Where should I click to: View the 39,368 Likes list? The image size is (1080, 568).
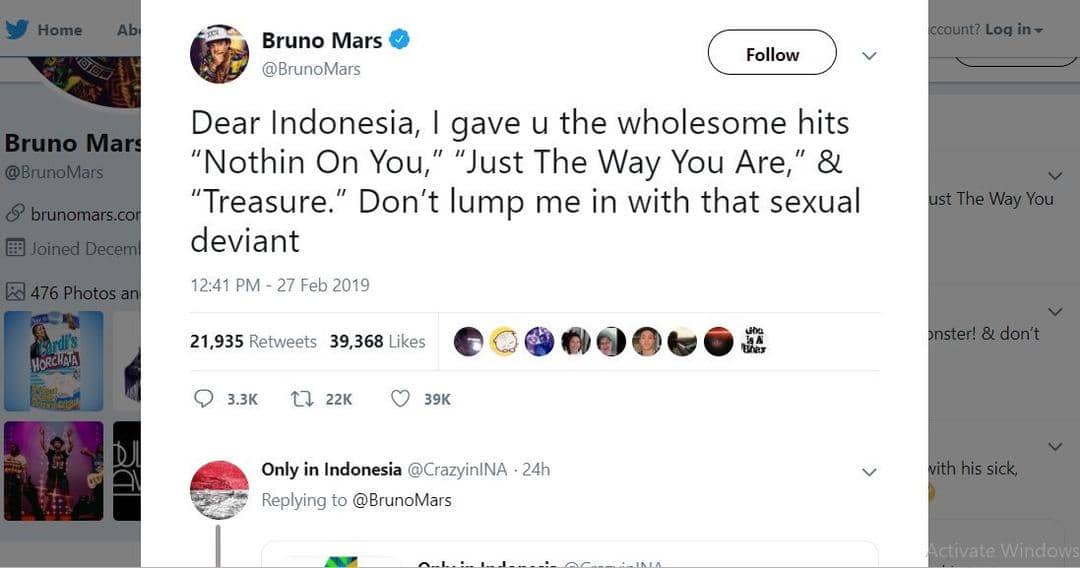click(x=377, y=341)
